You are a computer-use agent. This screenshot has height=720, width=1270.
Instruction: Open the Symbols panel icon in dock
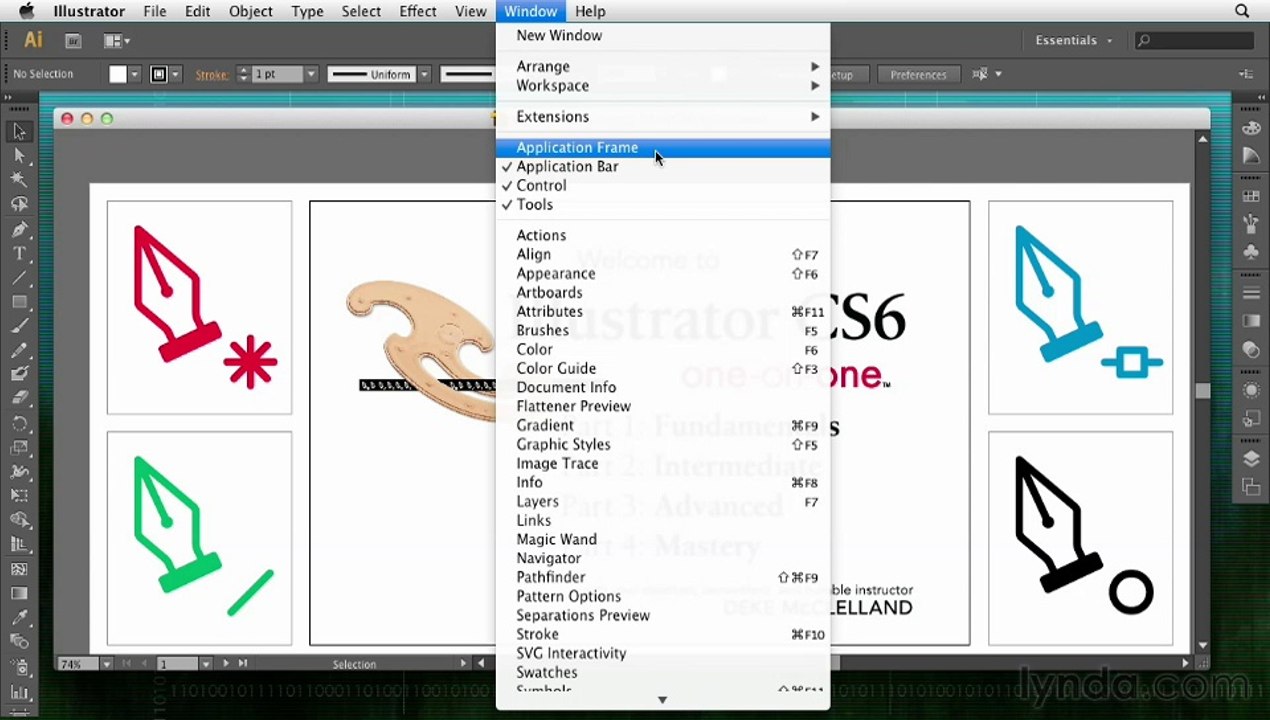[x=1251, y=252]
